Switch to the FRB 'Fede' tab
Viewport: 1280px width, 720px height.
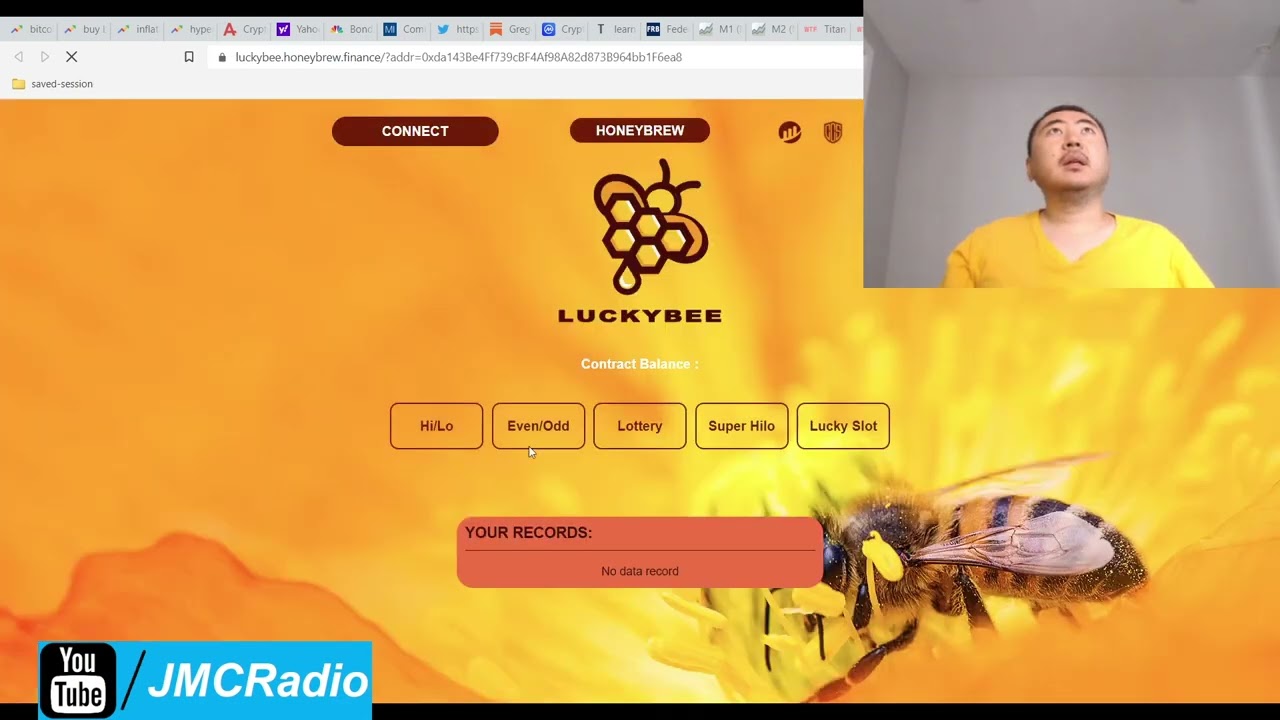[x=669, y=29]
